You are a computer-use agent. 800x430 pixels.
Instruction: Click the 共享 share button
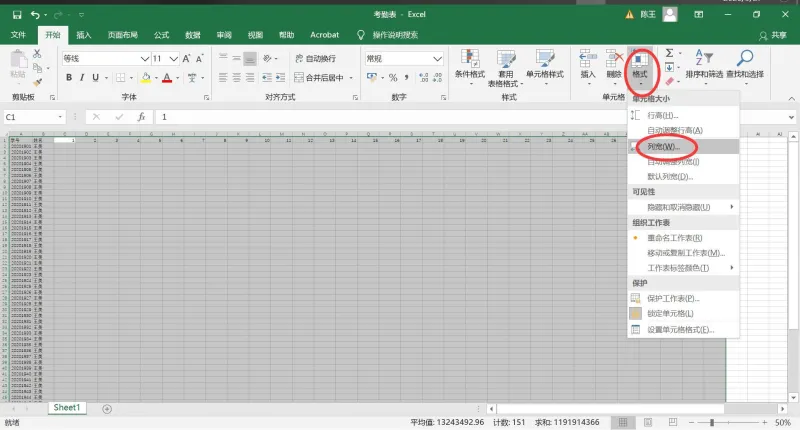pyautogui.click(x=772, y=35)
